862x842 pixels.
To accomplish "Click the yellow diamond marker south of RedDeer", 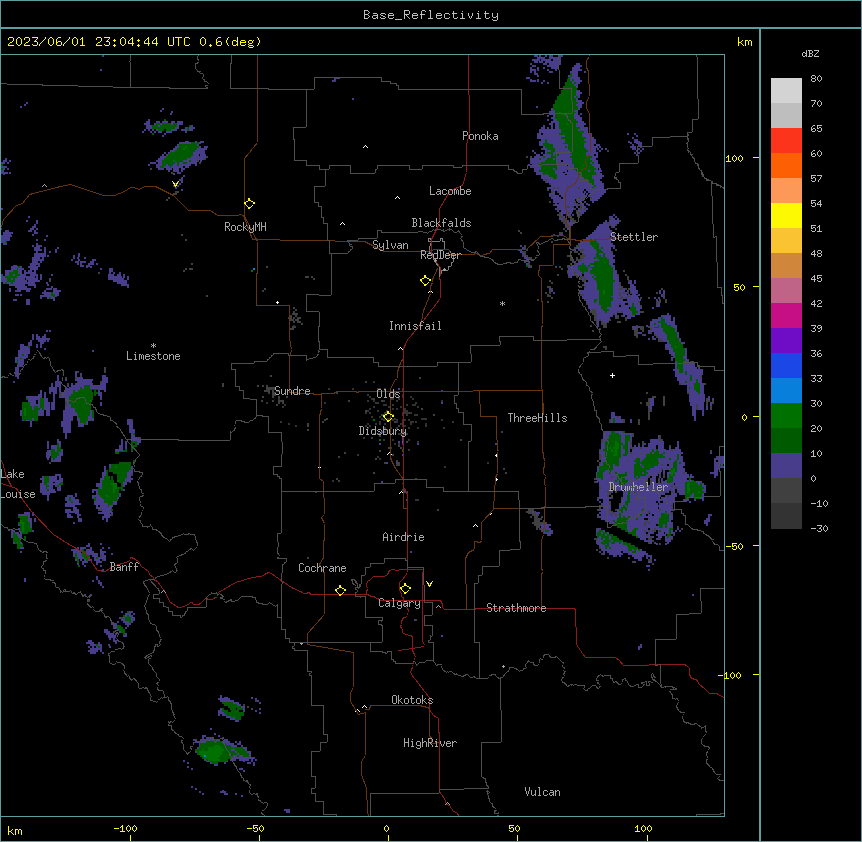I will pos(426,281).
